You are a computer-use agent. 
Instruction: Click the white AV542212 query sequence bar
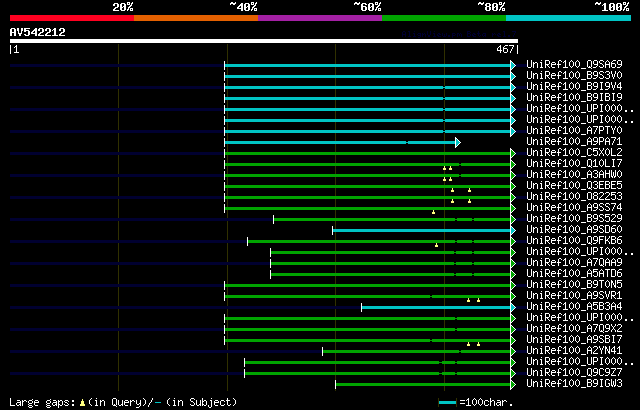pos(264,41)
